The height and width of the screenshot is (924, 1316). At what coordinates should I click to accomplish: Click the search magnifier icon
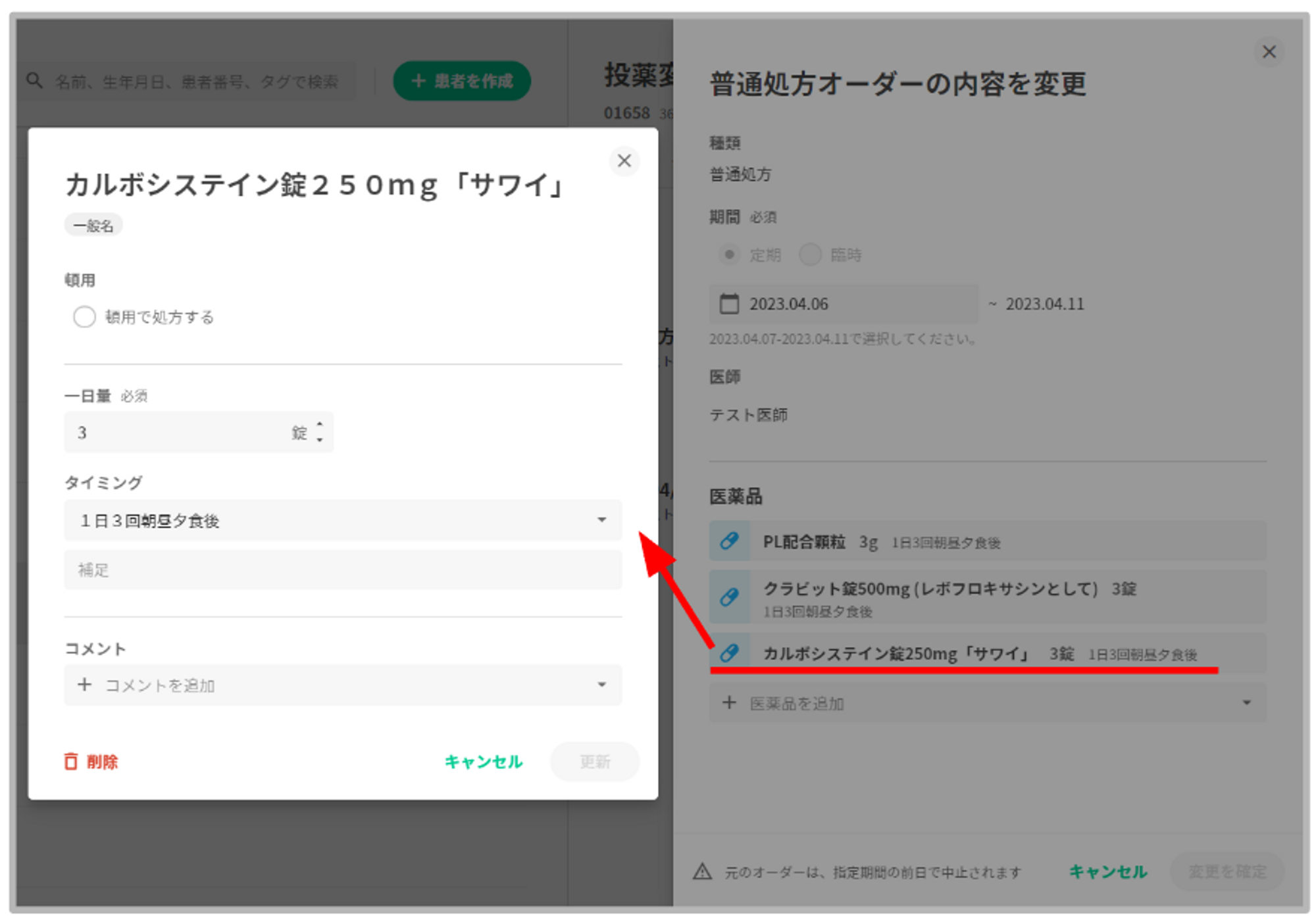pos(34,81)
